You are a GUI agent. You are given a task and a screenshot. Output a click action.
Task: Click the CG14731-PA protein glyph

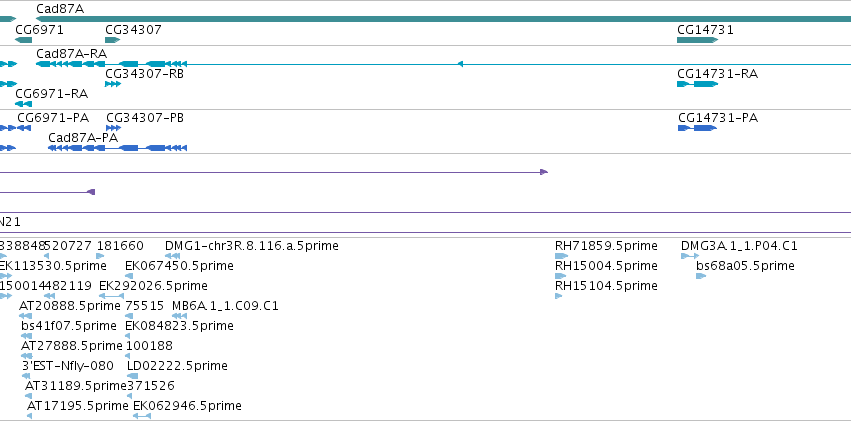(697, 128)
